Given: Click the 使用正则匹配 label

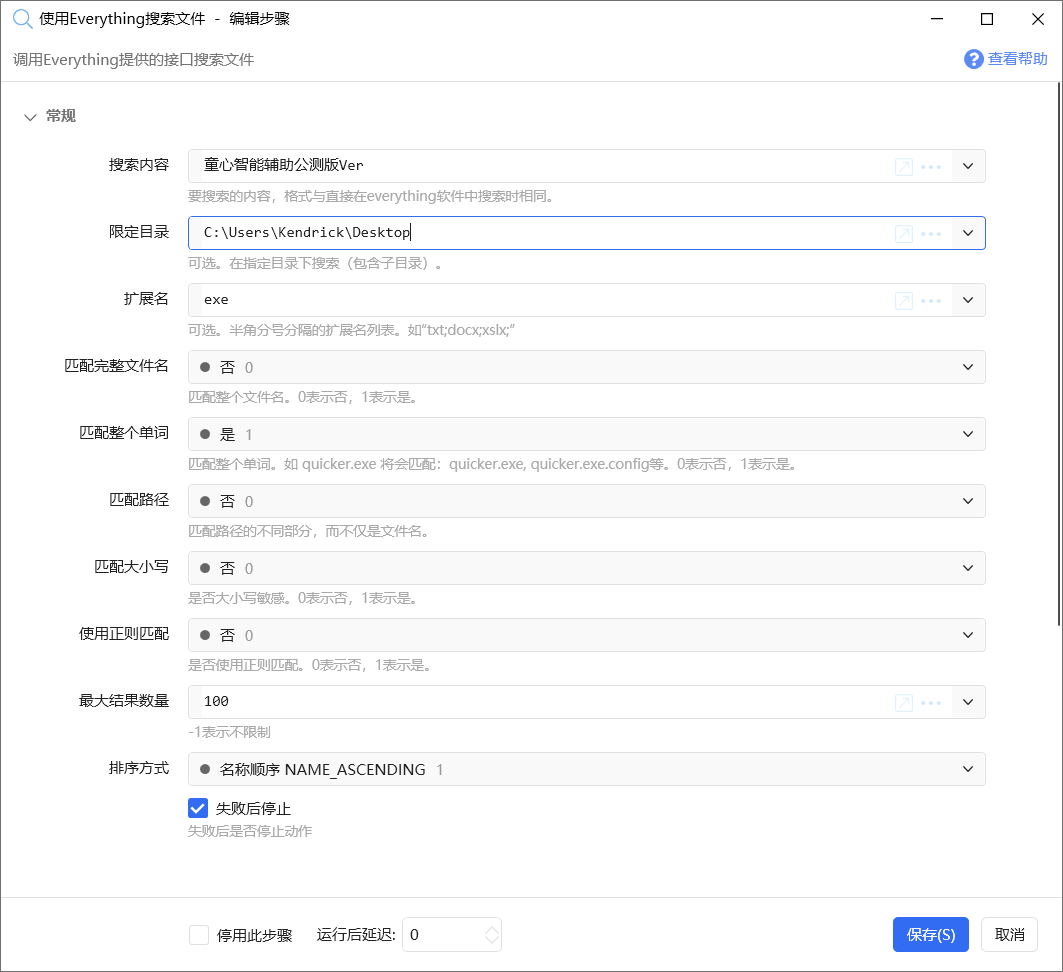Looking at the screenshot, I should point(124,634).
